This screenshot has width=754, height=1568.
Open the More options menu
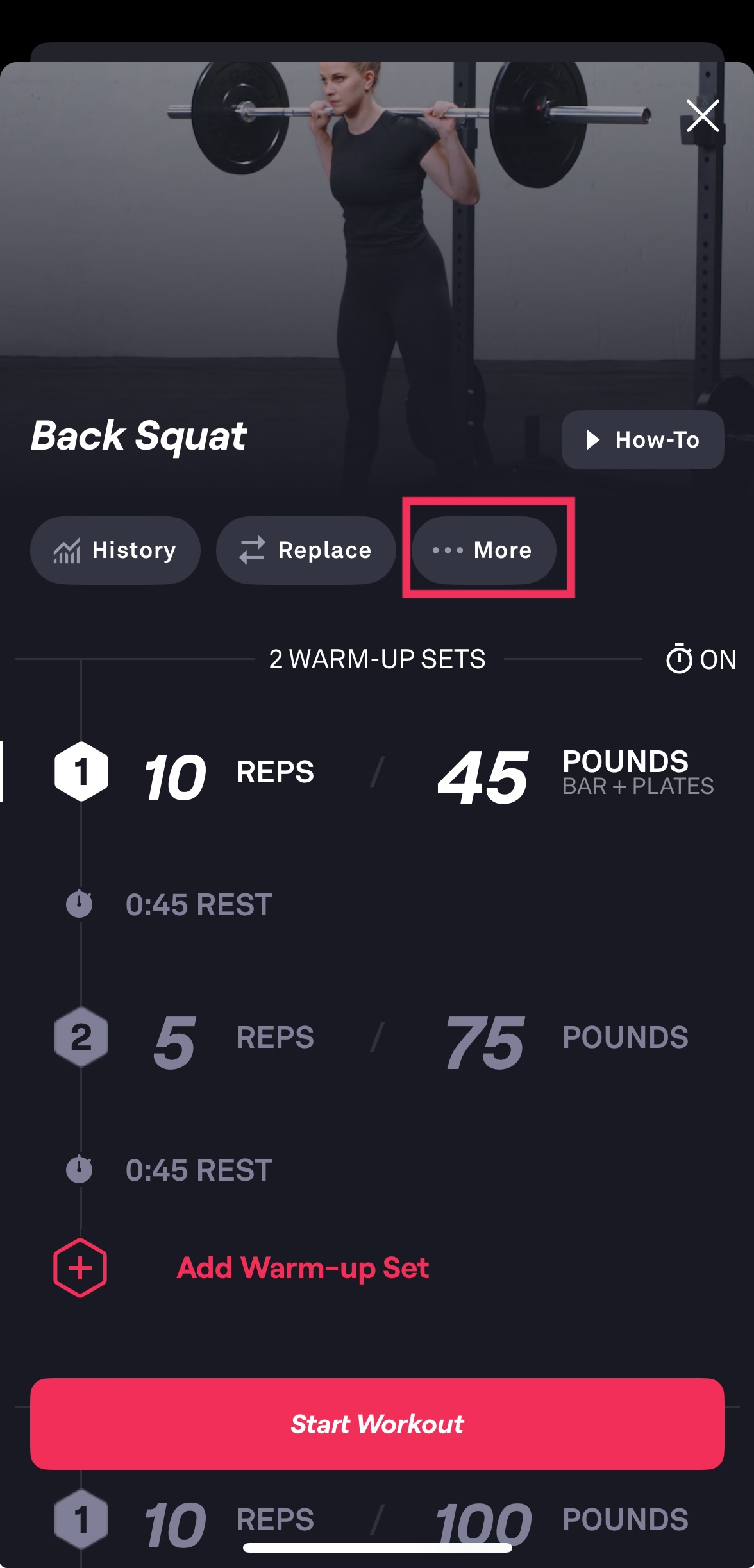[x=484, y=550]
